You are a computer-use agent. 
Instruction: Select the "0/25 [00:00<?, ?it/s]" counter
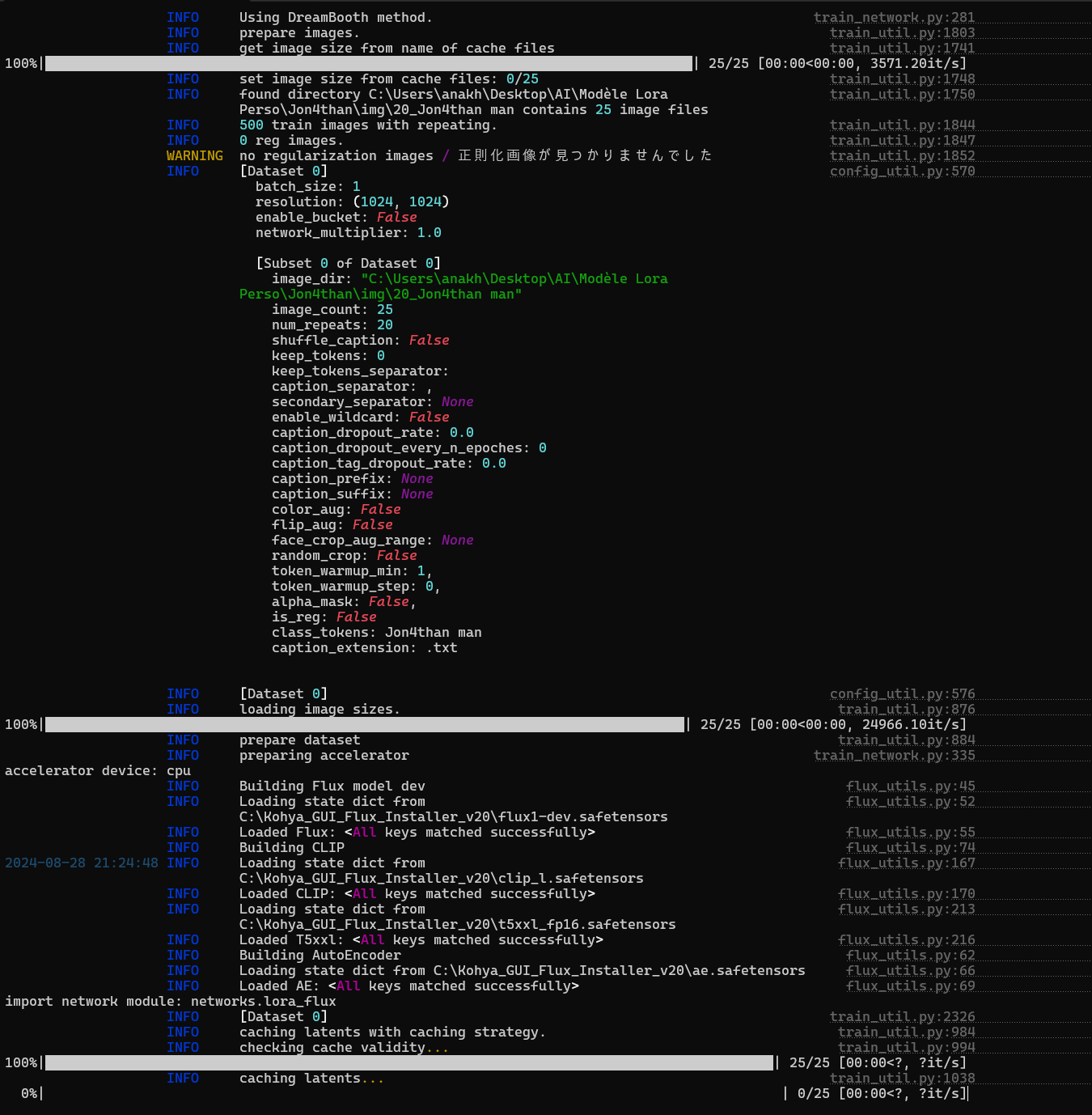point(882,1093)
